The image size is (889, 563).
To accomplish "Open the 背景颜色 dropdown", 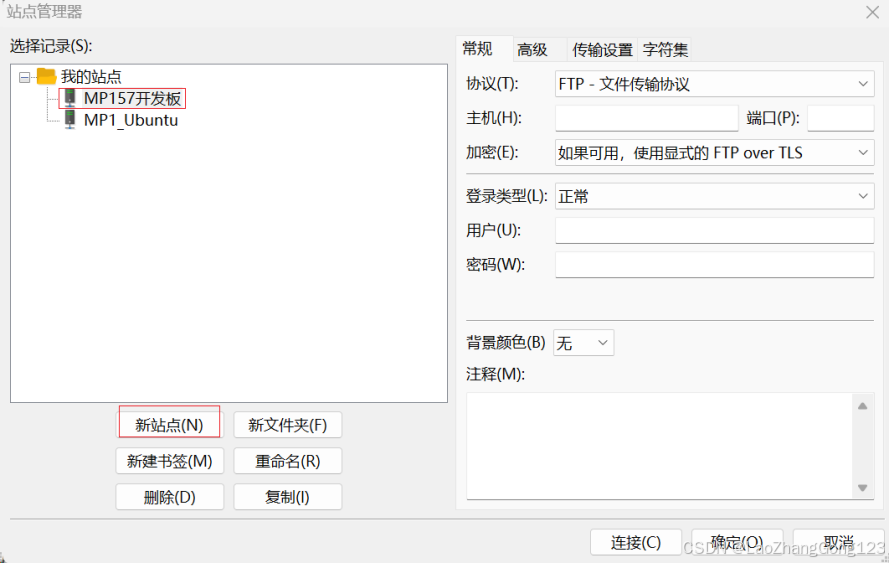I will pyautogui.click(x=583, y=342).
